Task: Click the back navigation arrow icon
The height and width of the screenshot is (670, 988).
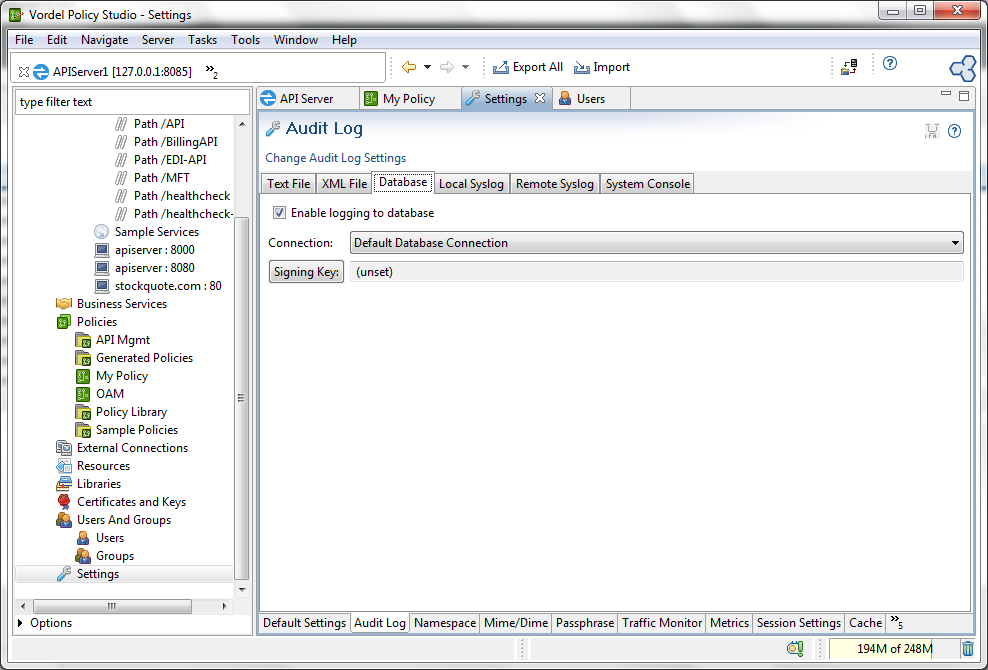Action: (x=409, y=67)
